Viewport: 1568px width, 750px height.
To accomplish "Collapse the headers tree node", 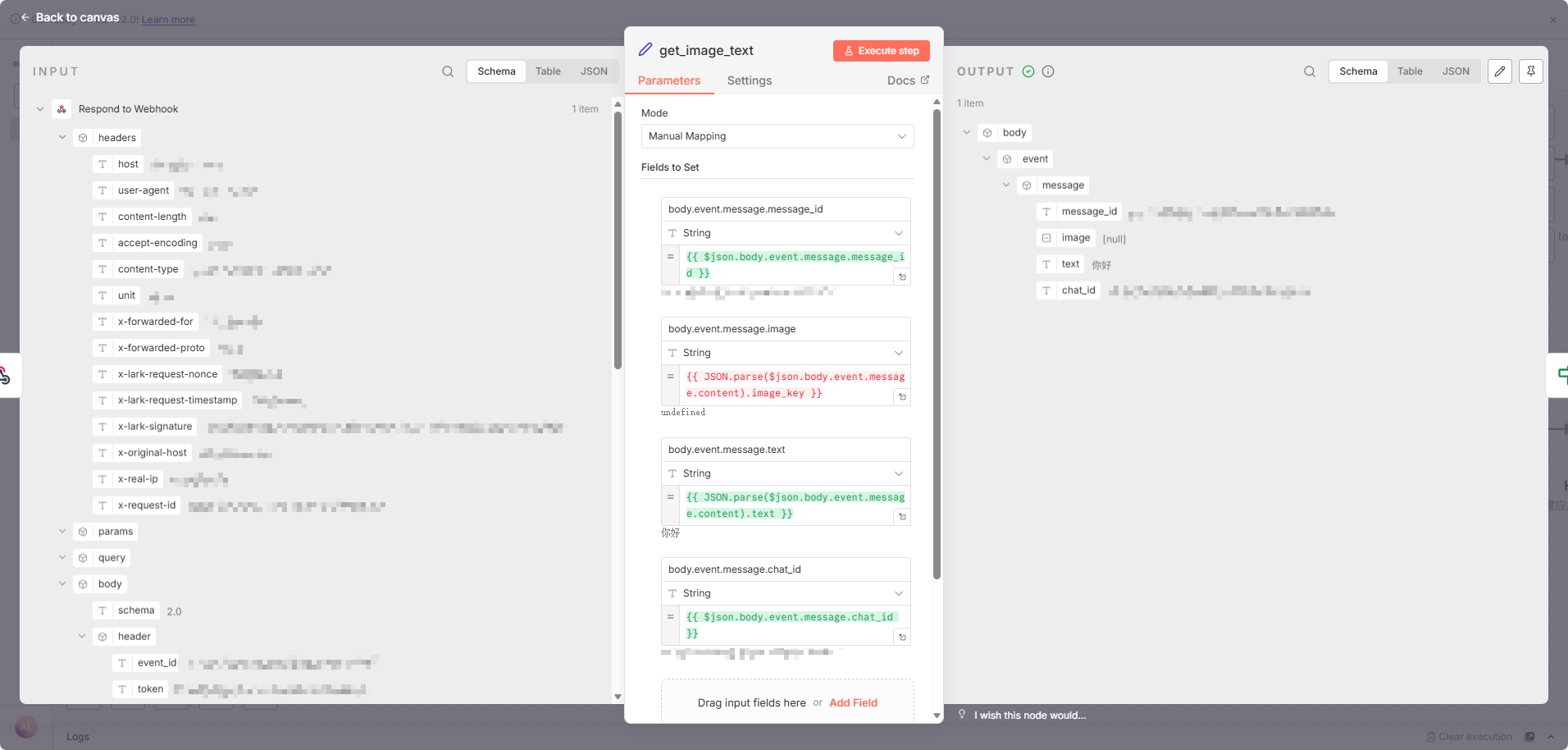I will [x=62, y=138].
